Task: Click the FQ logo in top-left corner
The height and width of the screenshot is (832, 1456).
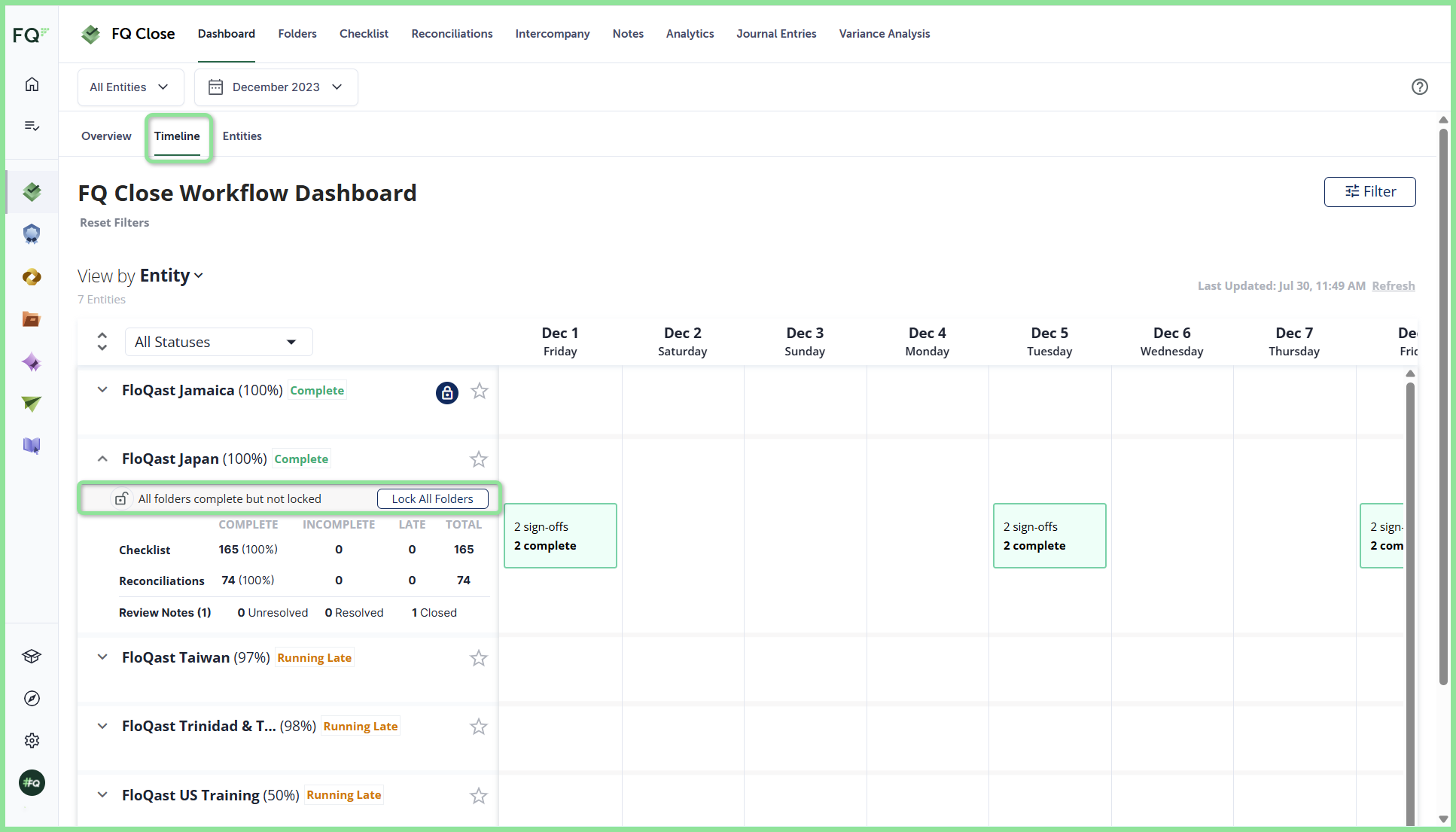Action: 31,35
